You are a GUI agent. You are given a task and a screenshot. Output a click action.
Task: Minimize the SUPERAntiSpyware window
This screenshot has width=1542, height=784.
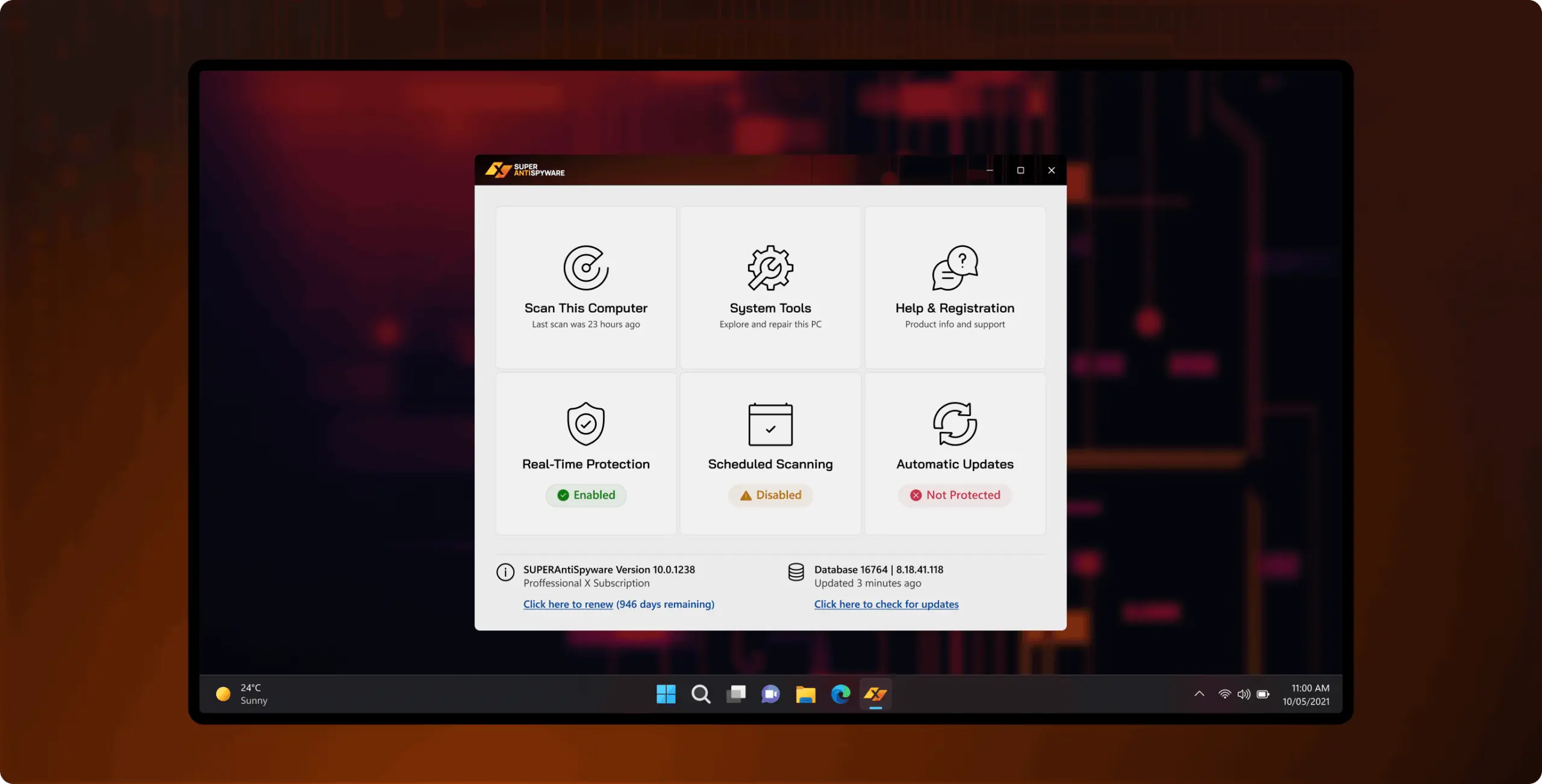(x=989, y=170)
